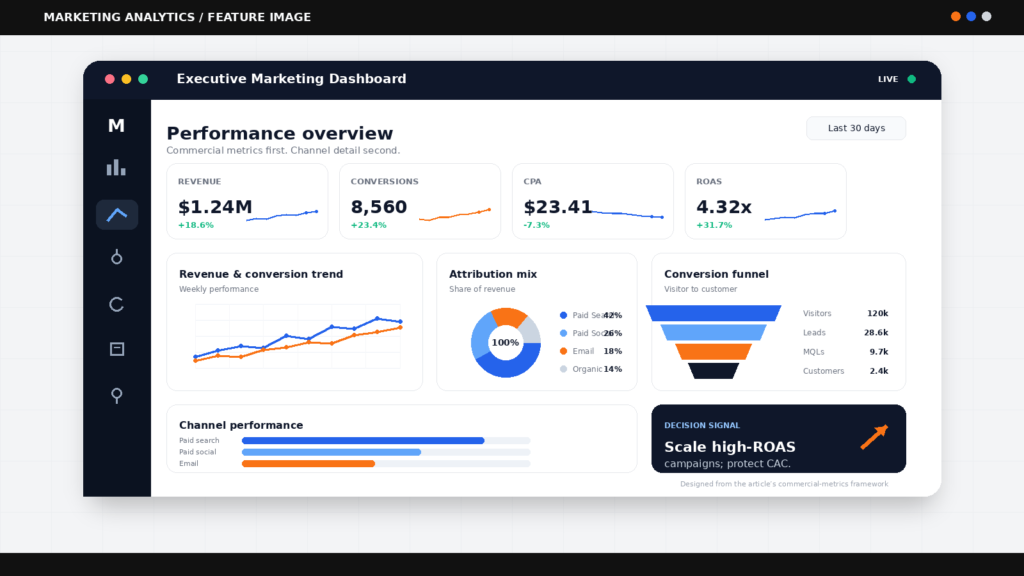Click the refresh-style C sidebar icon
The image size is (1024, 576).
(116, 304)
